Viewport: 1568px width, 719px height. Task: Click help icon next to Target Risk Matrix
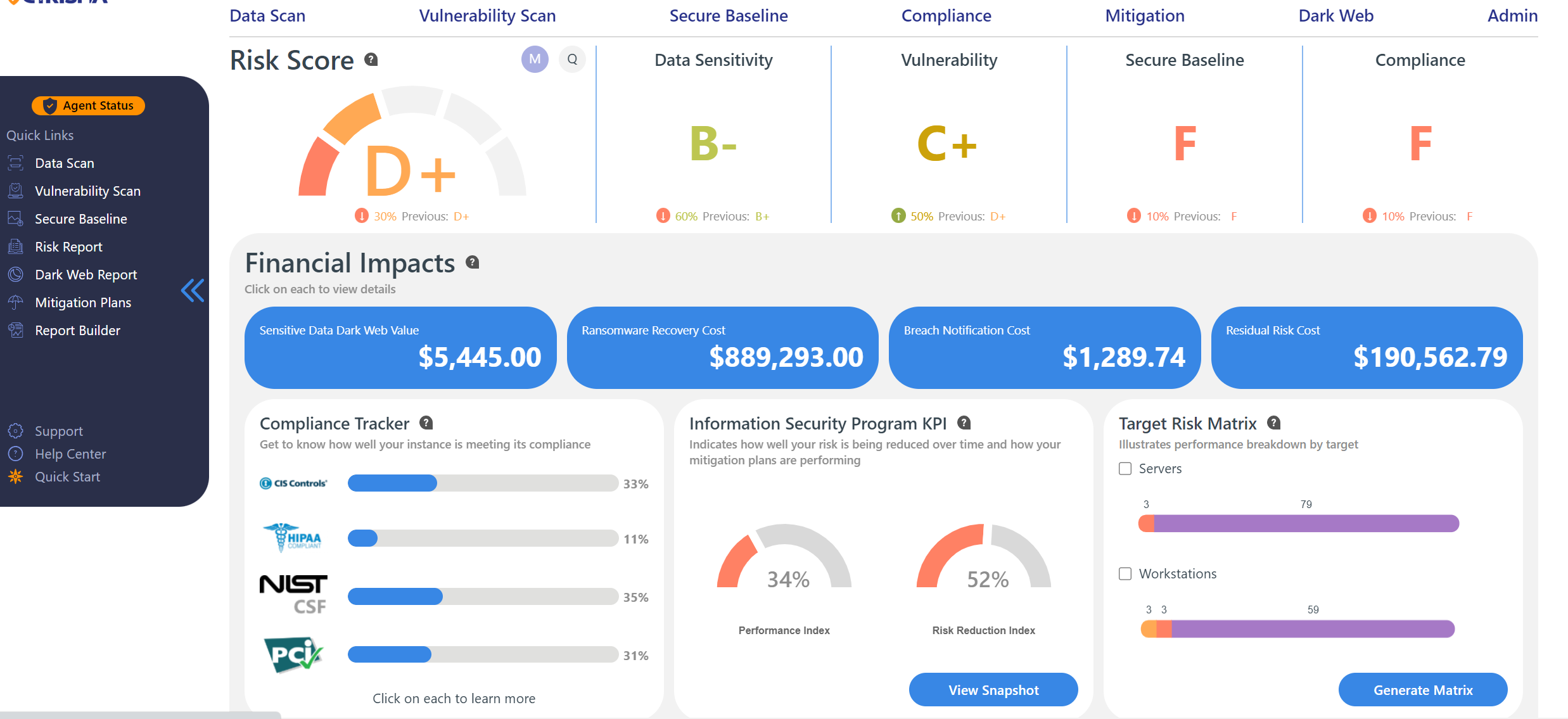coord(1273,423)
